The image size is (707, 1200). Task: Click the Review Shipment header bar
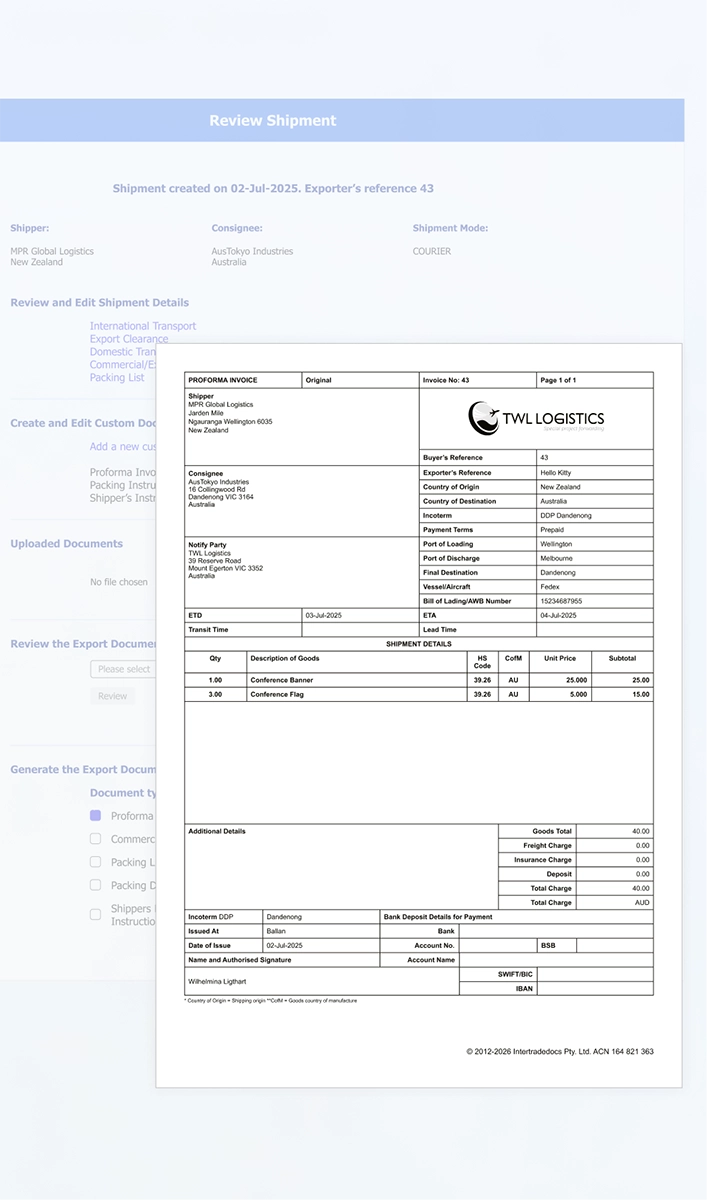point(342,120)
